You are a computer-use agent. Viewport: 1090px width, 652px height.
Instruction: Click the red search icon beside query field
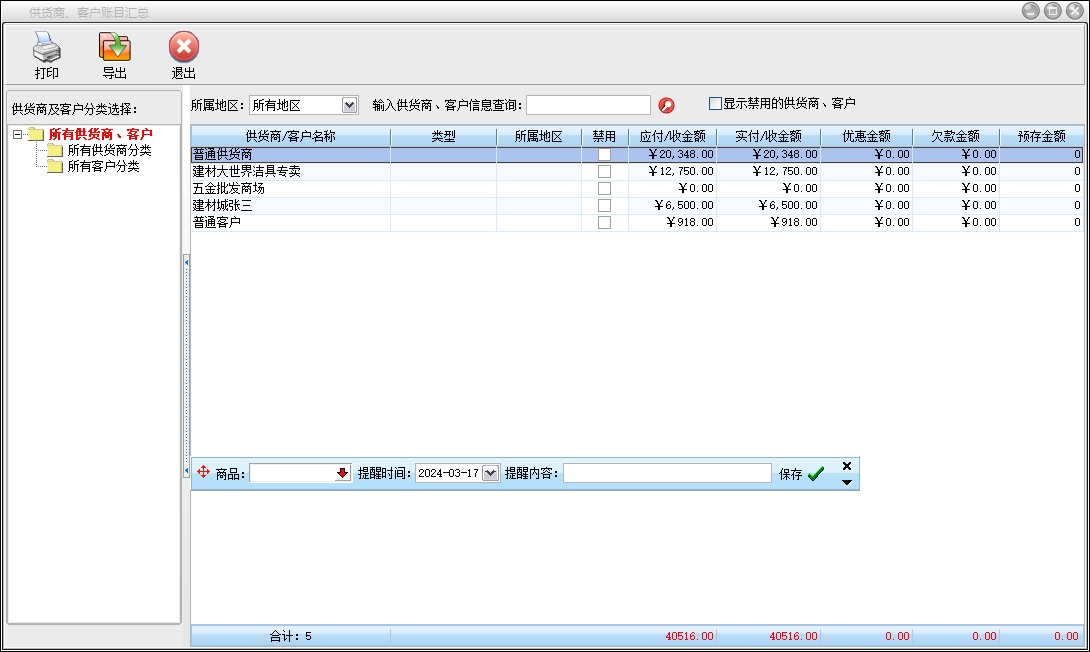click(x=666, y=105)
